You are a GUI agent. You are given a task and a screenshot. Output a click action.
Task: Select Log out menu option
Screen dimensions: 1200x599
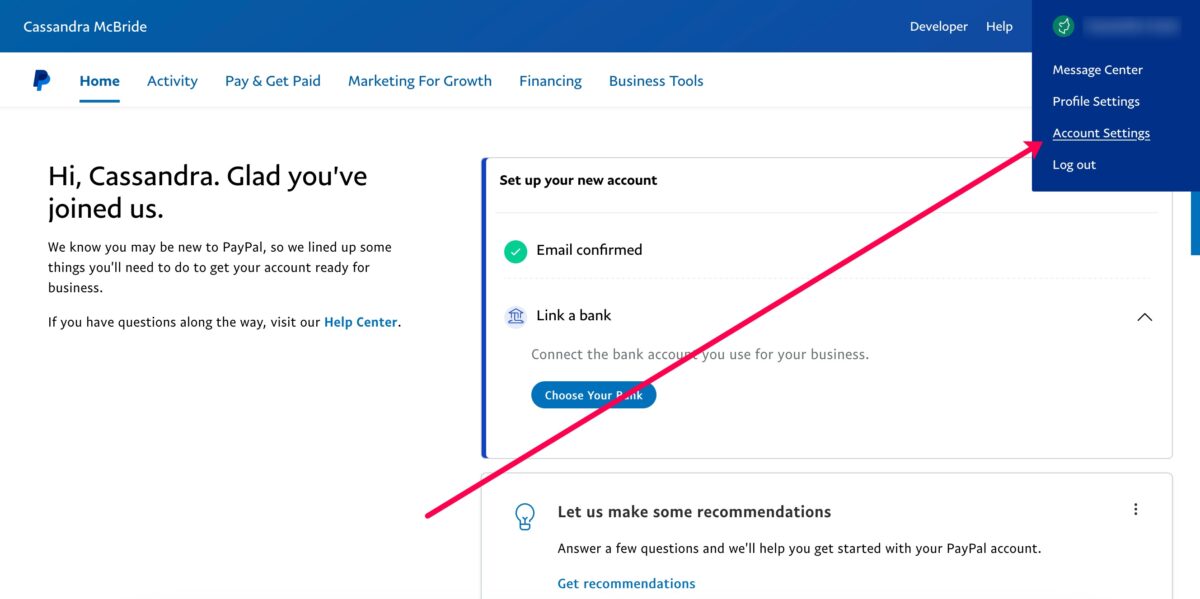point(1074,165)
